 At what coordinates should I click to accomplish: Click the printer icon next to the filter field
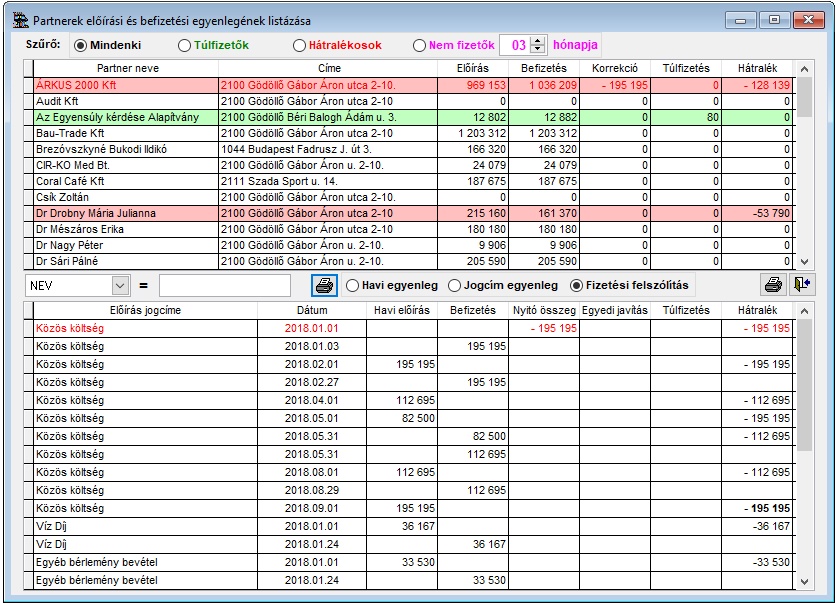[325, 285]
